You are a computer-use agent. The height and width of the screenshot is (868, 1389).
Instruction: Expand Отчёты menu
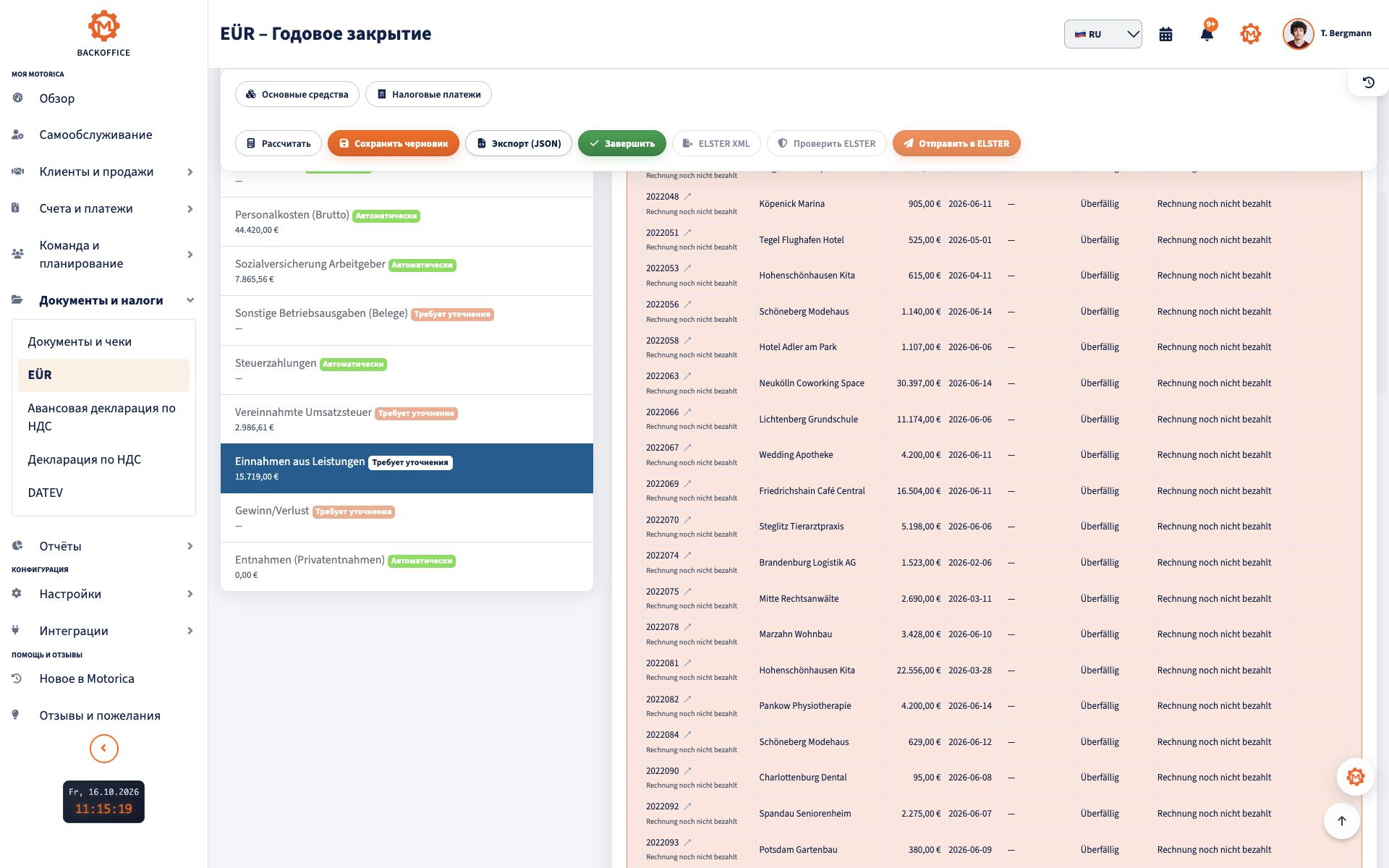click(103, 546)
